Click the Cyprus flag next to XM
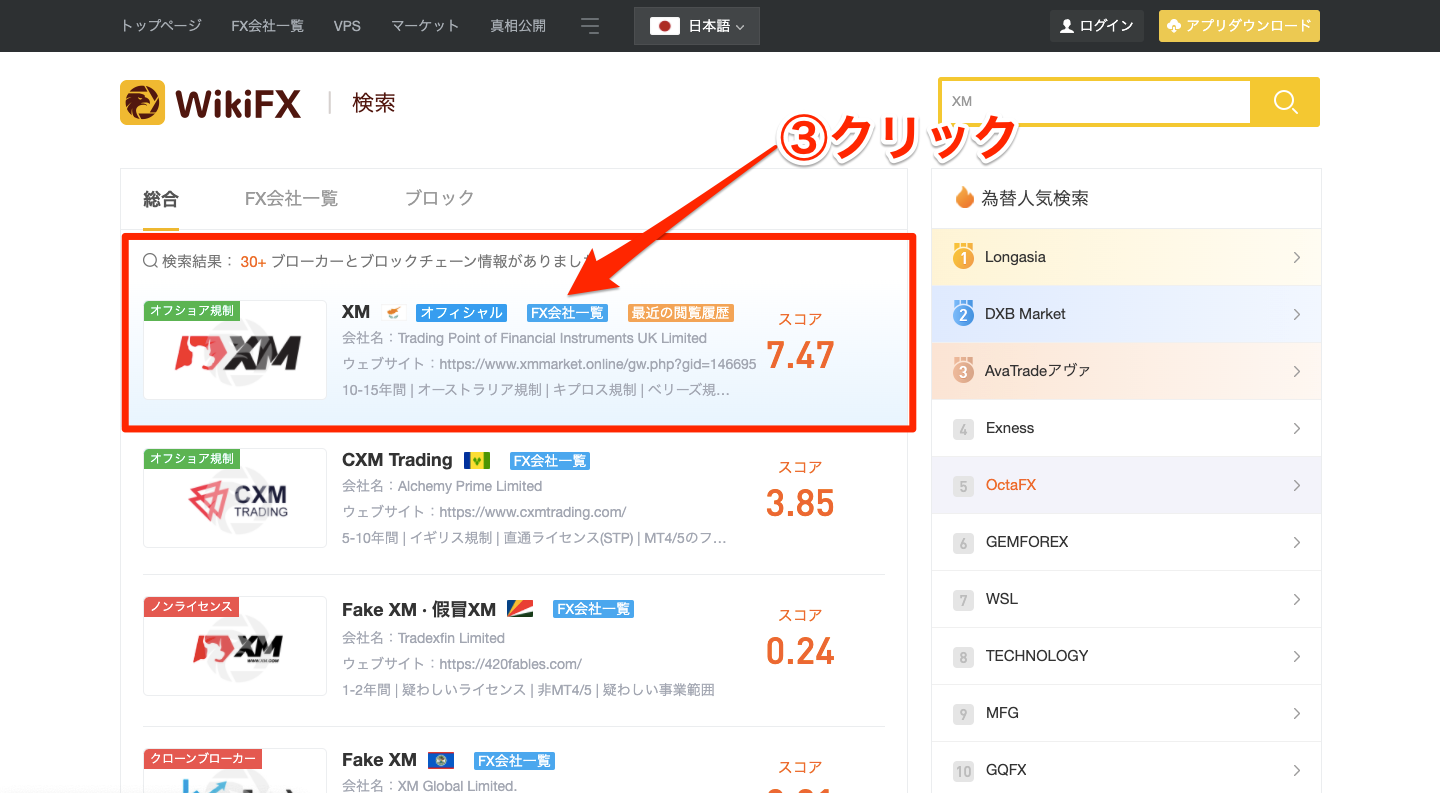 394,313
